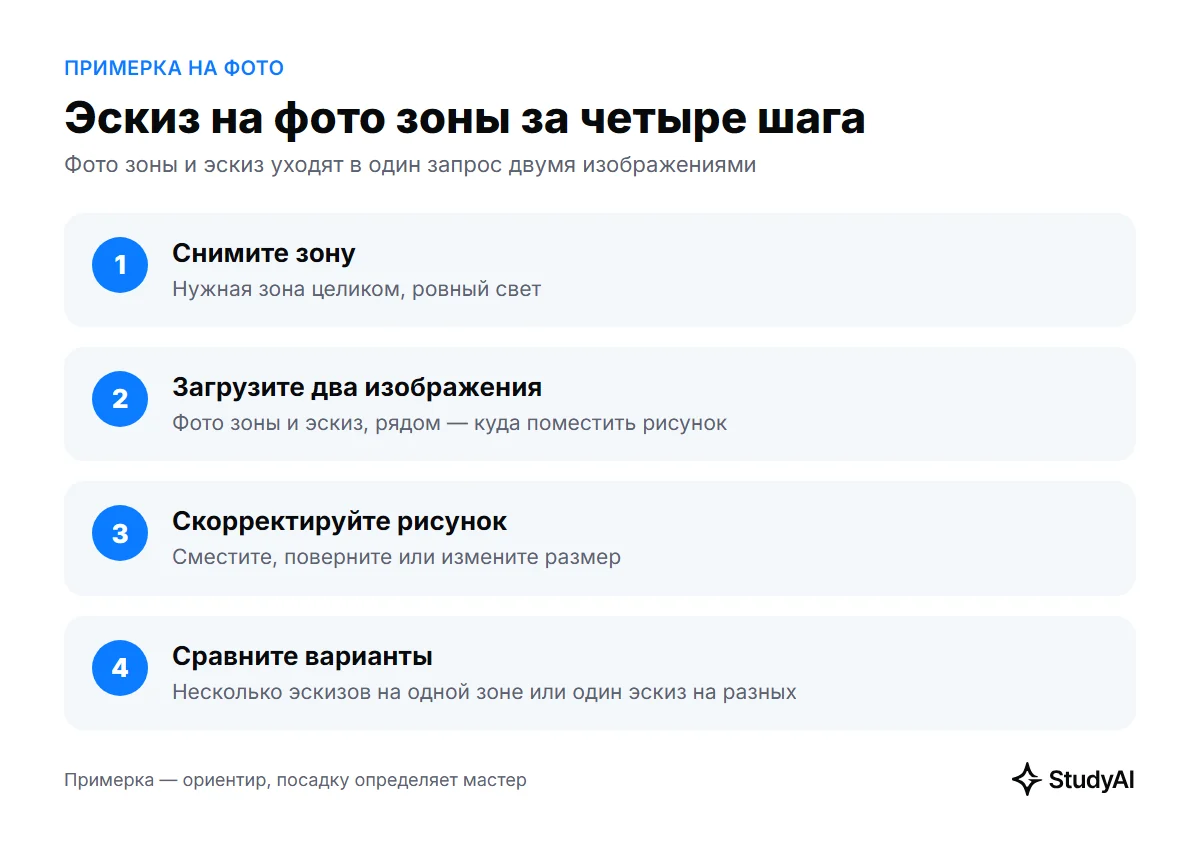
Task: Click the subtitle about 'двумя изображениями'
Action: click(410, 165)
